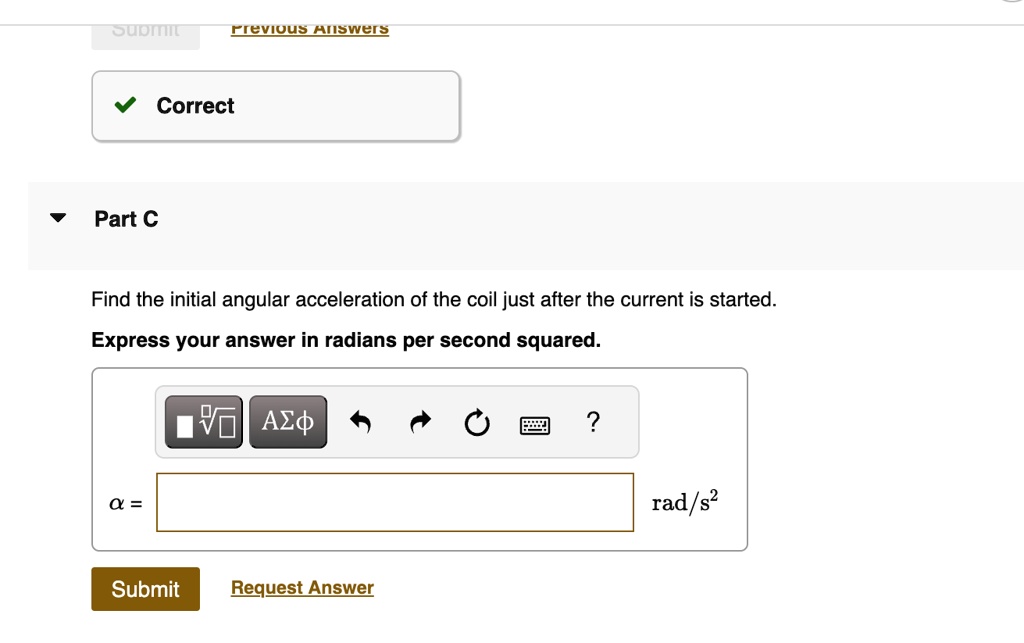
Task: Click the initial angular acceleration question text
Action: pos(433,300)
